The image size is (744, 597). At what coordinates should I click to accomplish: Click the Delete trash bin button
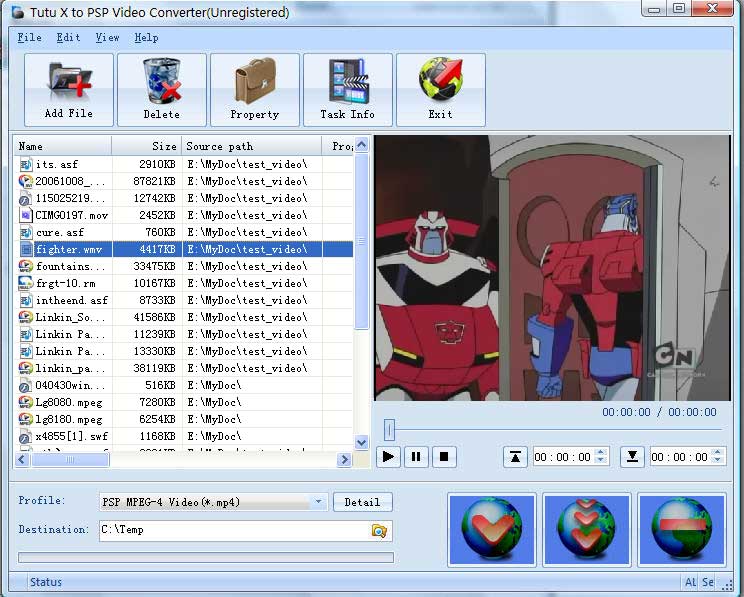[162, 90]
